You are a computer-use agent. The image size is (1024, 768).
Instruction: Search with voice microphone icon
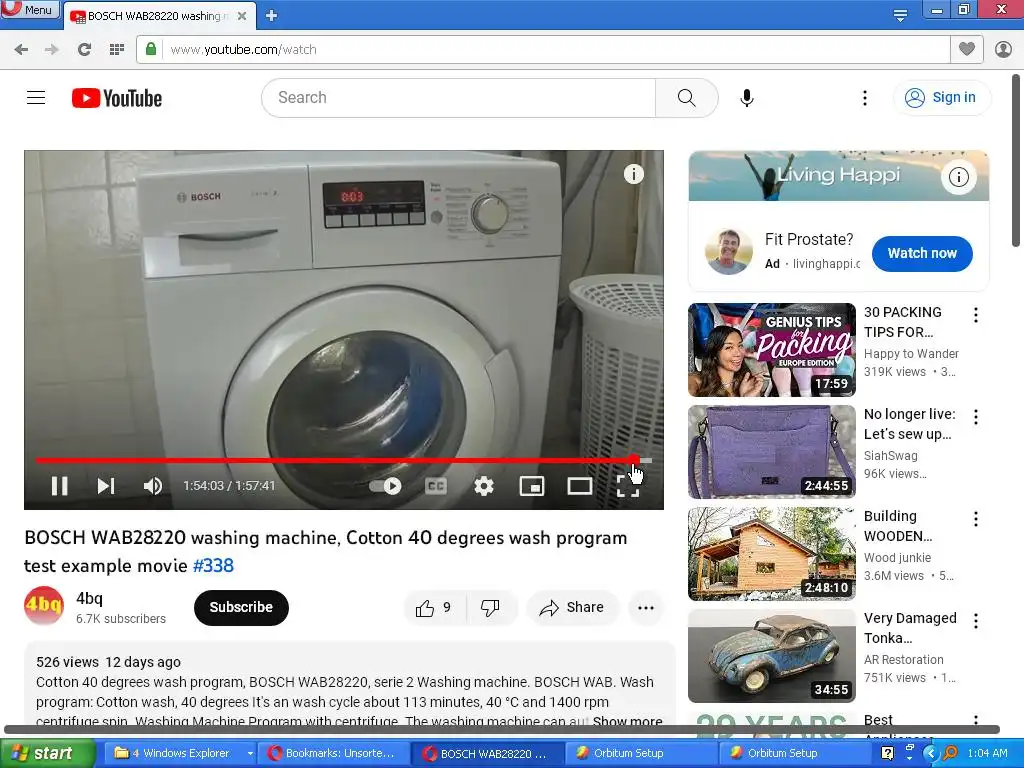pos(746,98)
